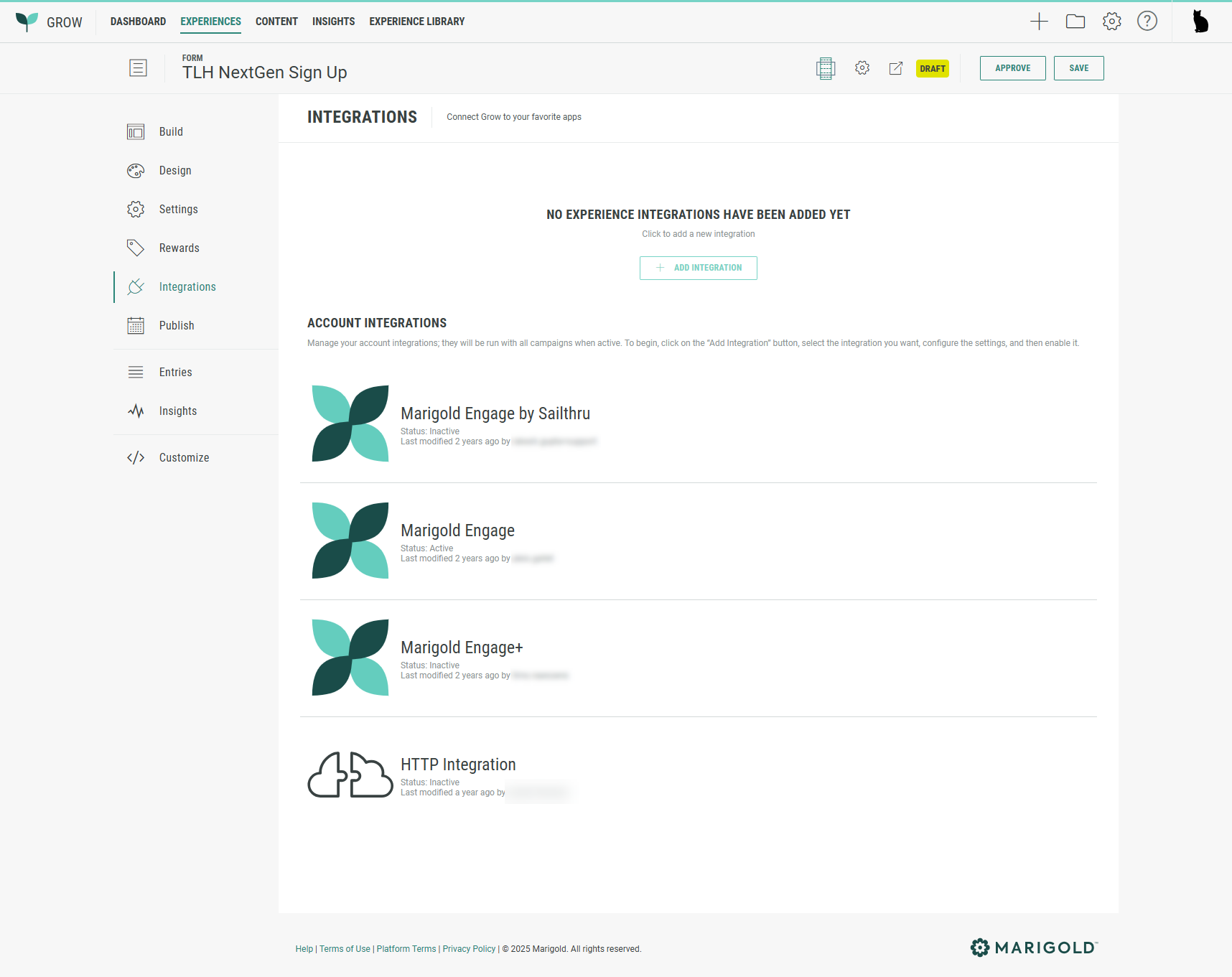This screenshot has height=977, width=1232.
Task: Open the help question mark icon
Action: [1147, 22]
